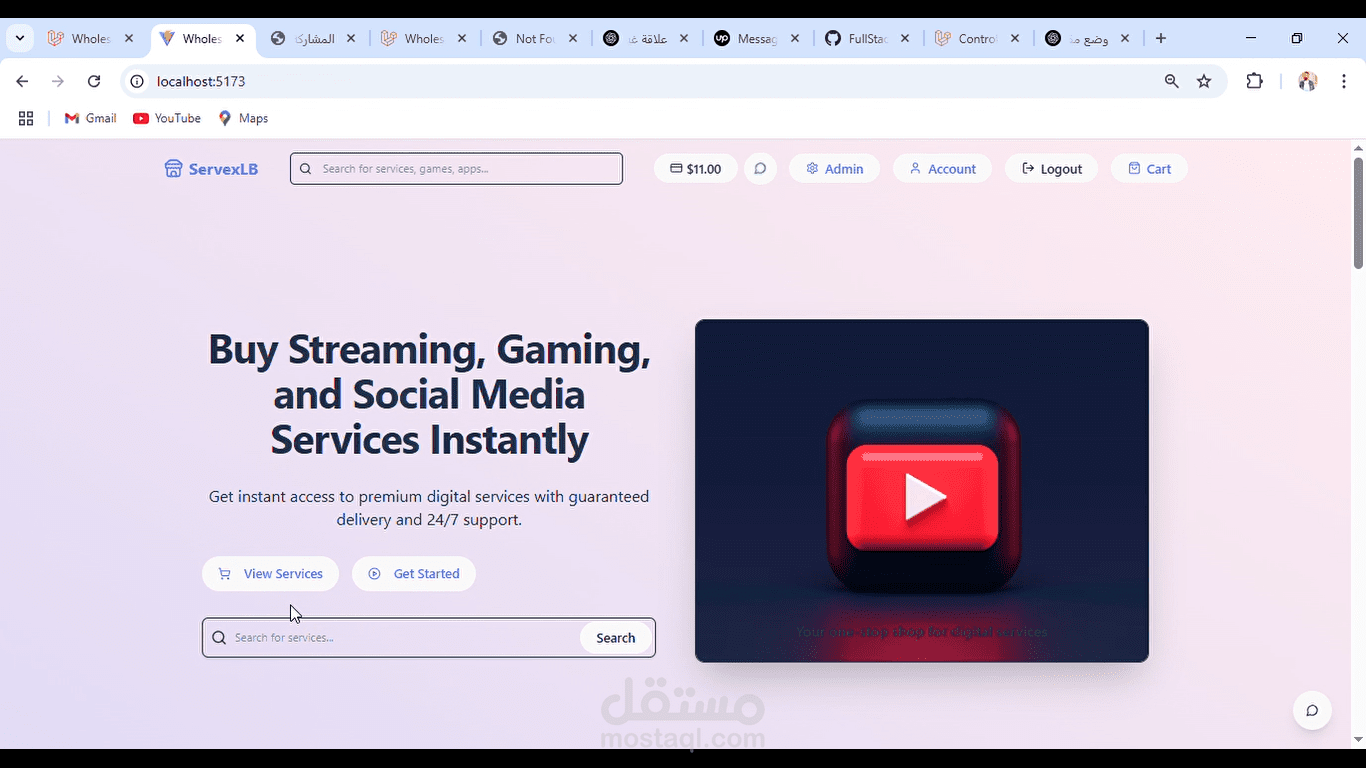Click the hero heading "Buy Streaming, Gaming,"
This screenshot has height=768, width=1366.
point(429,349)
